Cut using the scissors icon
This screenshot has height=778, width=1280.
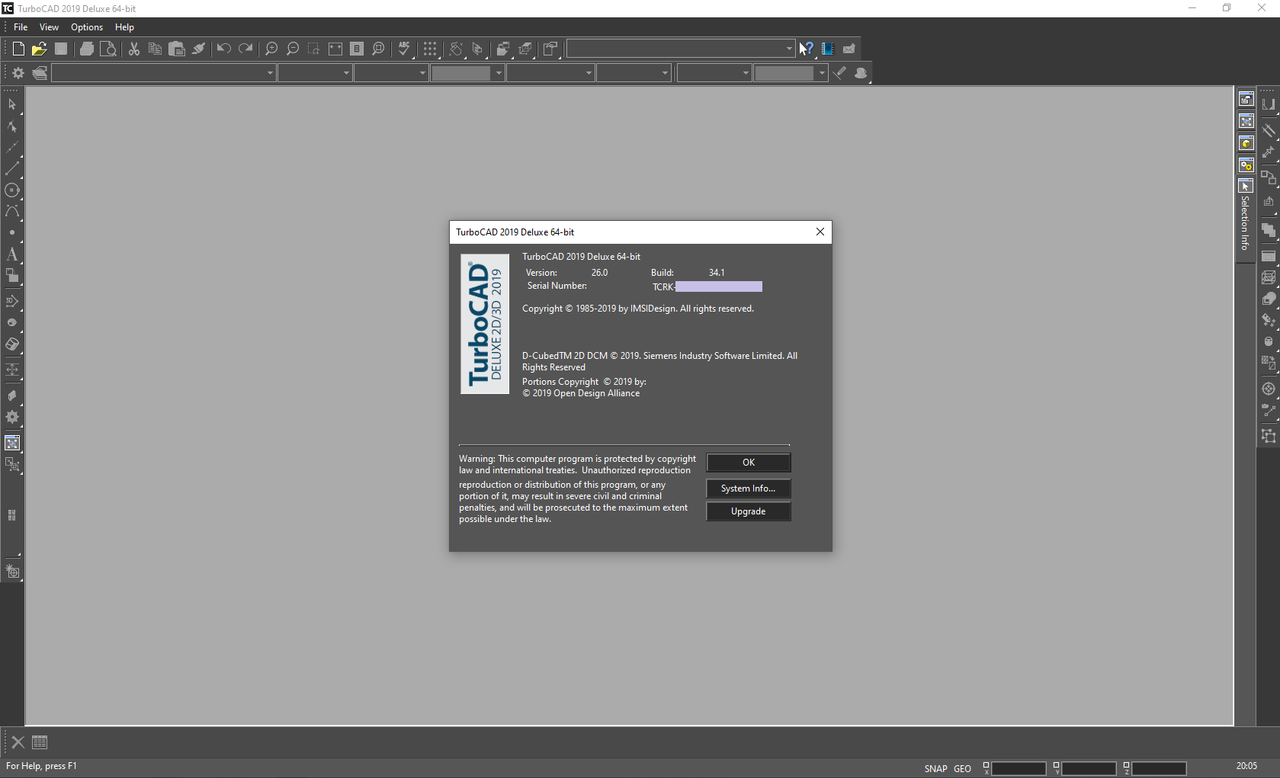point(133,48)
